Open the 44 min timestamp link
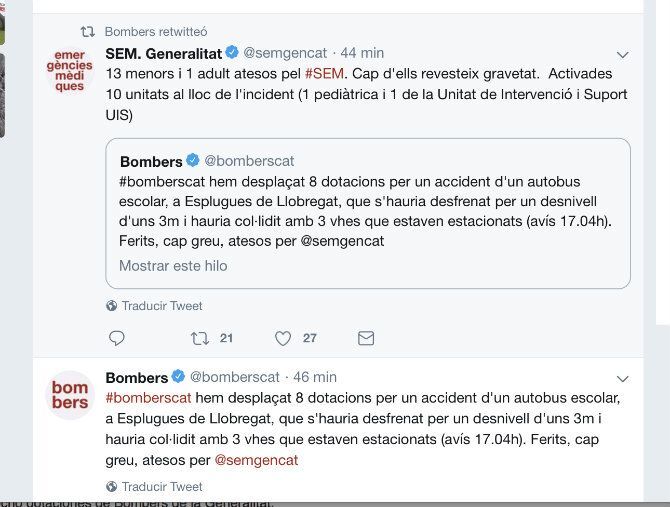This screenshot has height=507, width=670. (362, 52)
